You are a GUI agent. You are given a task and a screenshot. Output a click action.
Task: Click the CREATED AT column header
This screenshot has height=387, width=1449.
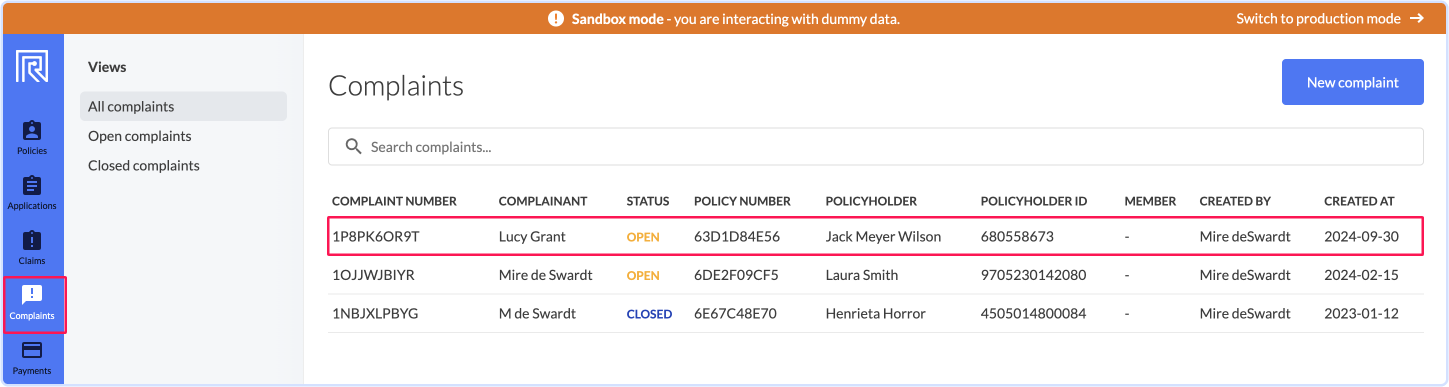tap(1359, 201)
